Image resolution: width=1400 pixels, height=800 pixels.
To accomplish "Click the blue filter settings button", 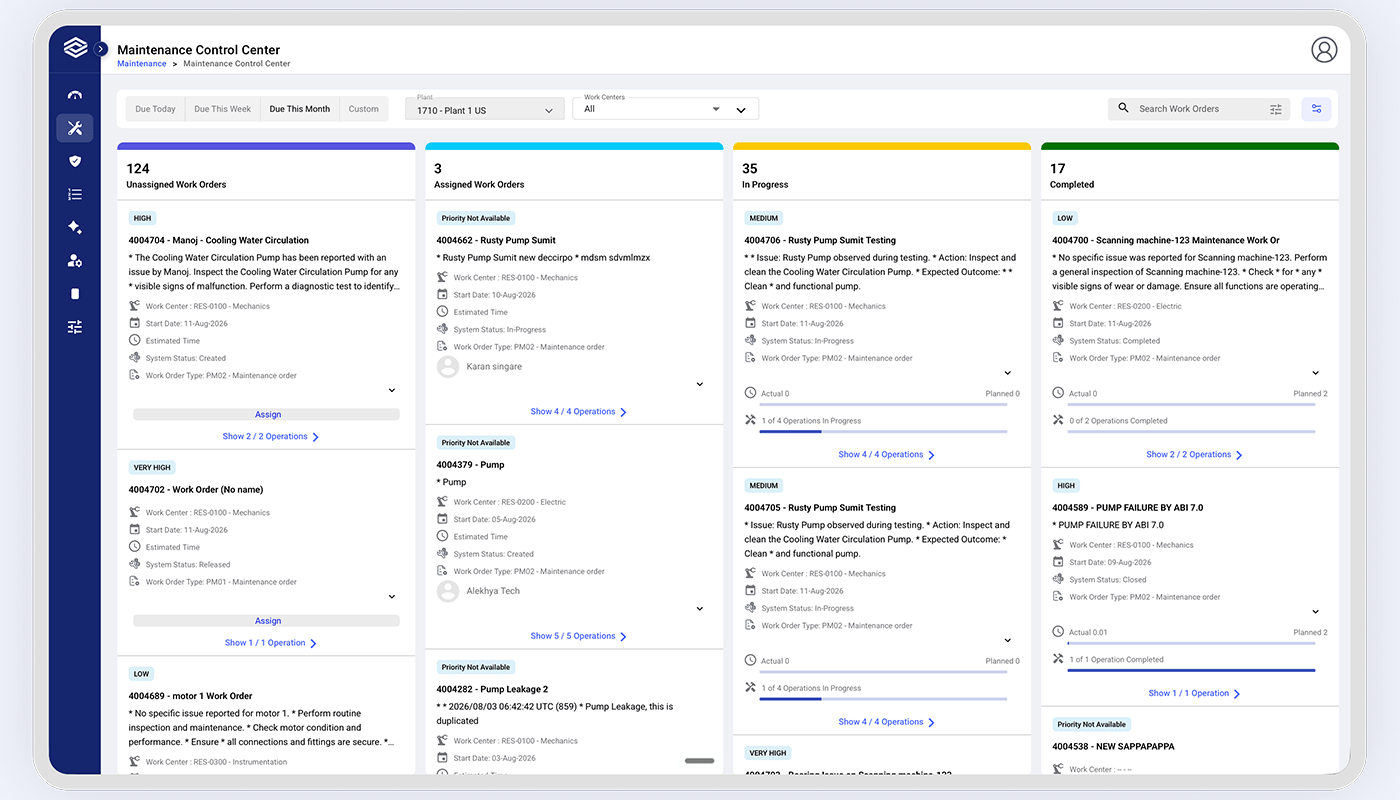I will tap(1316, 109).
